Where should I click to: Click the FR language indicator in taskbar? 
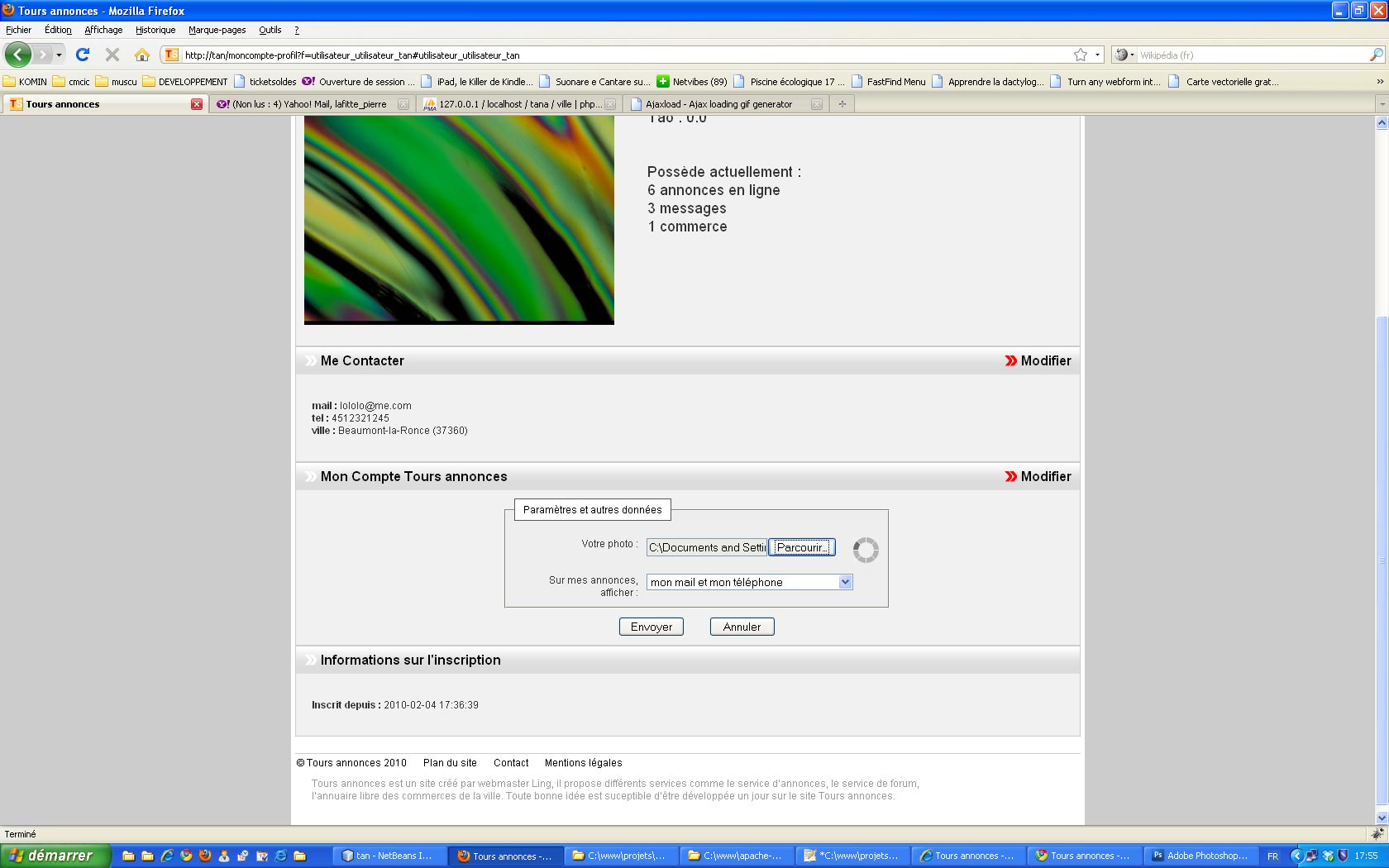pyautogui.click(x=1273, y=856)
